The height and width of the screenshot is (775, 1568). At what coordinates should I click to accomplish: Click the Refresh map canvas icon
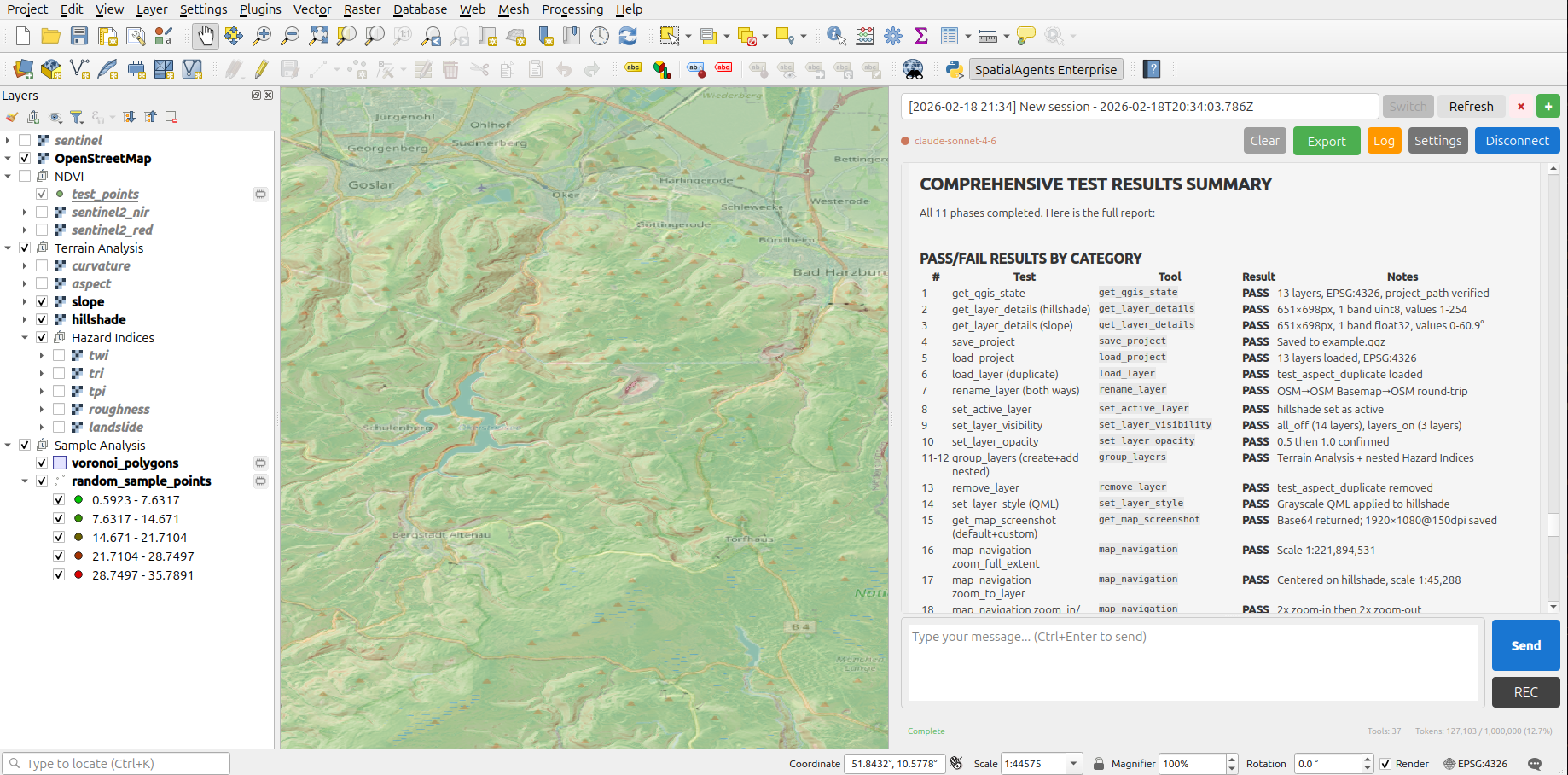coord(630,36)
